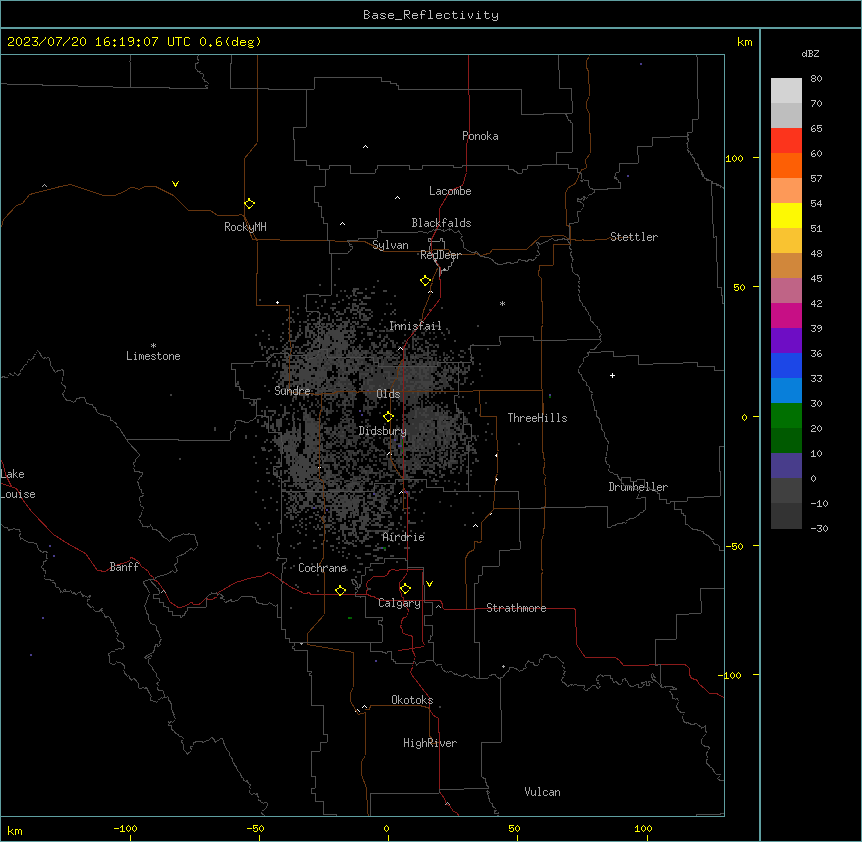Click the Cochrane town label
Image resolution: width=862 pixels, height=842 pixels.
click(322, 568)
